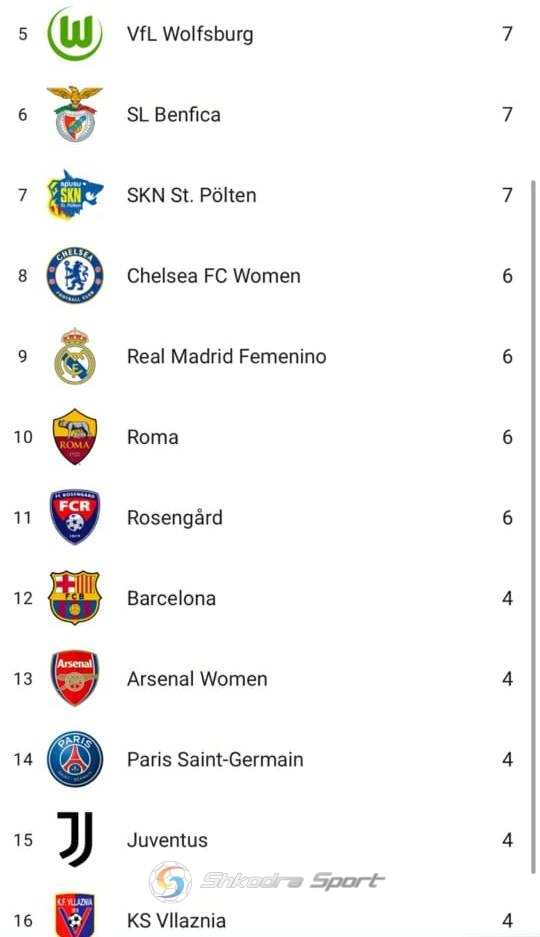Tap the KS Vllaznia team name
The width and height of the screenshot is (540, 937).
[x=176, y=920]
